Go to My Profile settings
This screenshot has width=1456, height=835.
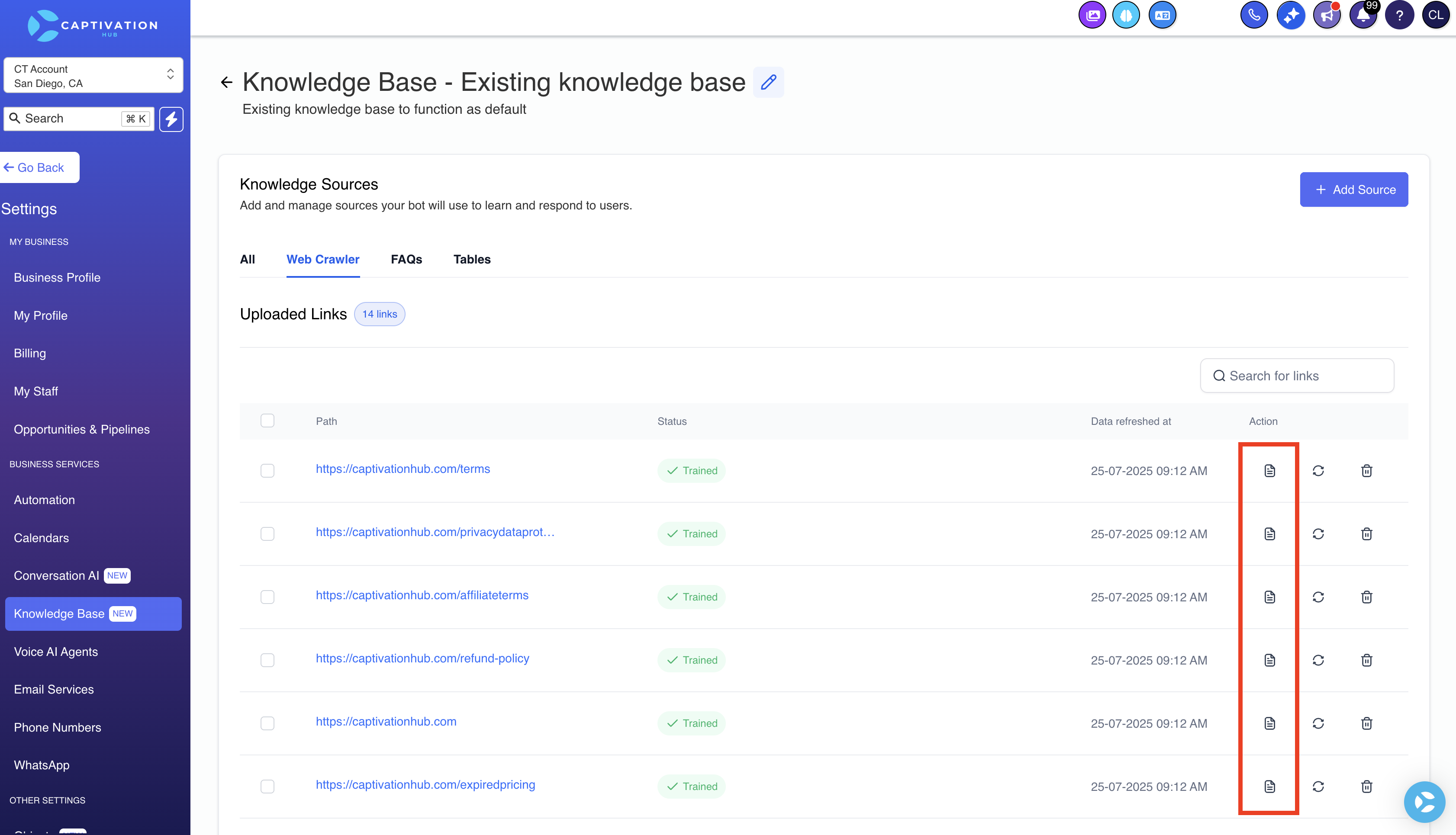coord(41,315)
